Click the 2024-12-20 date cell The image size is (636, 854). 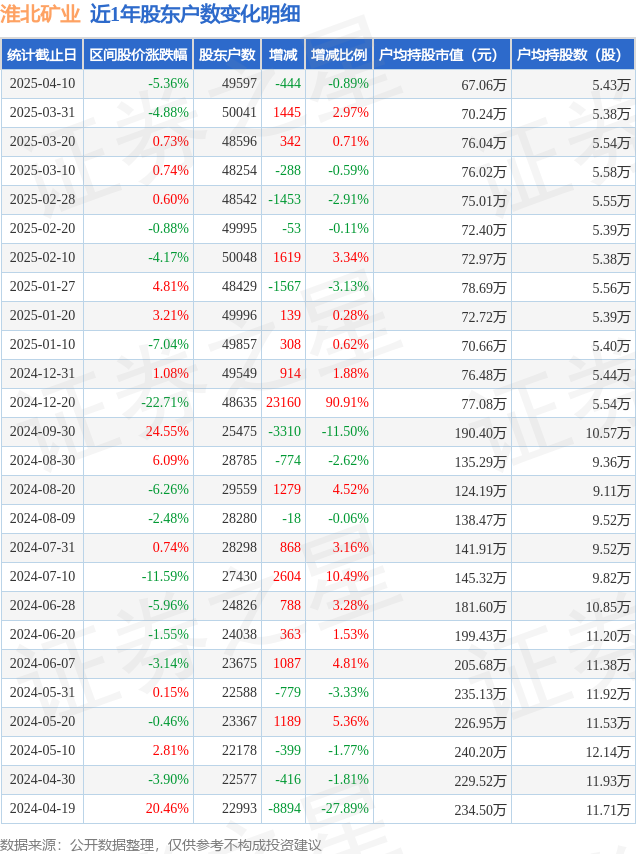point(42,403)
